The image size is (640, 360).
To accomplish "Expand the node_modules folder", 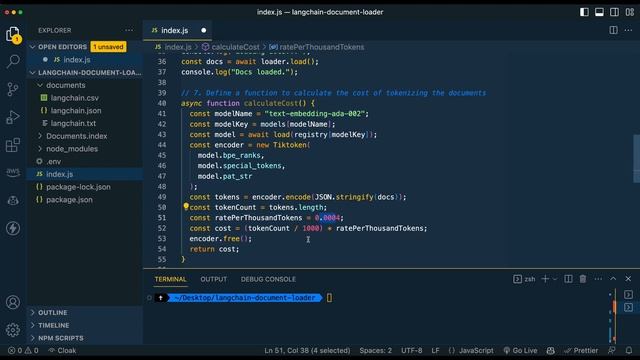I will coord(72,149).
